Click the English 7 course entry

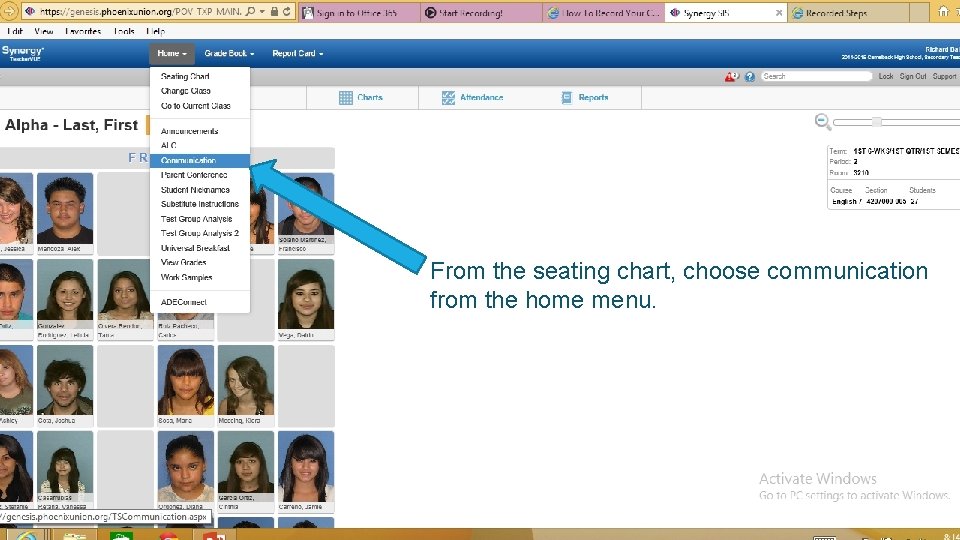(x=846, y=201)
